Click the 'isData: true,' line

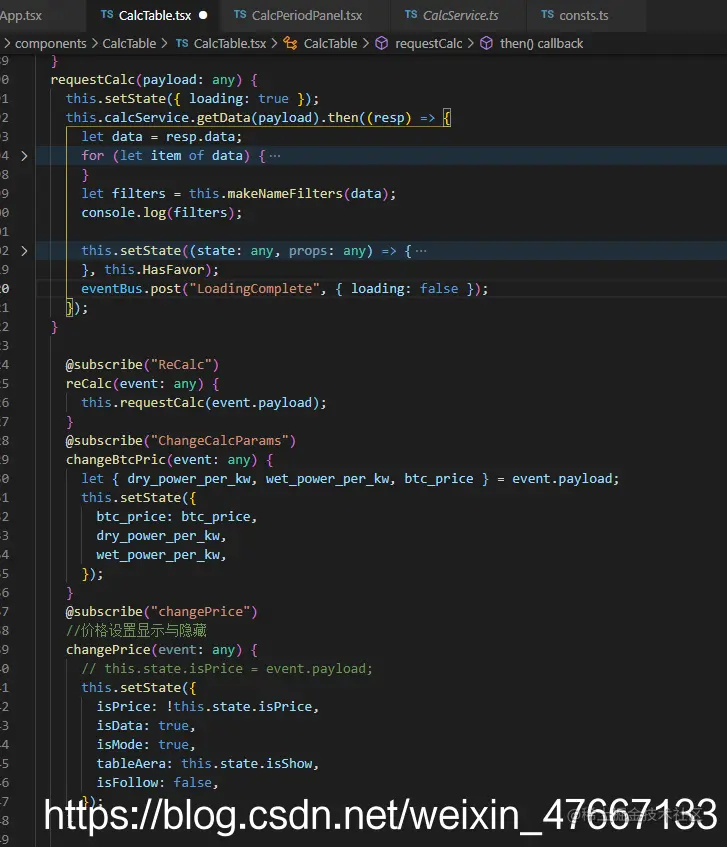click(146, 726)
